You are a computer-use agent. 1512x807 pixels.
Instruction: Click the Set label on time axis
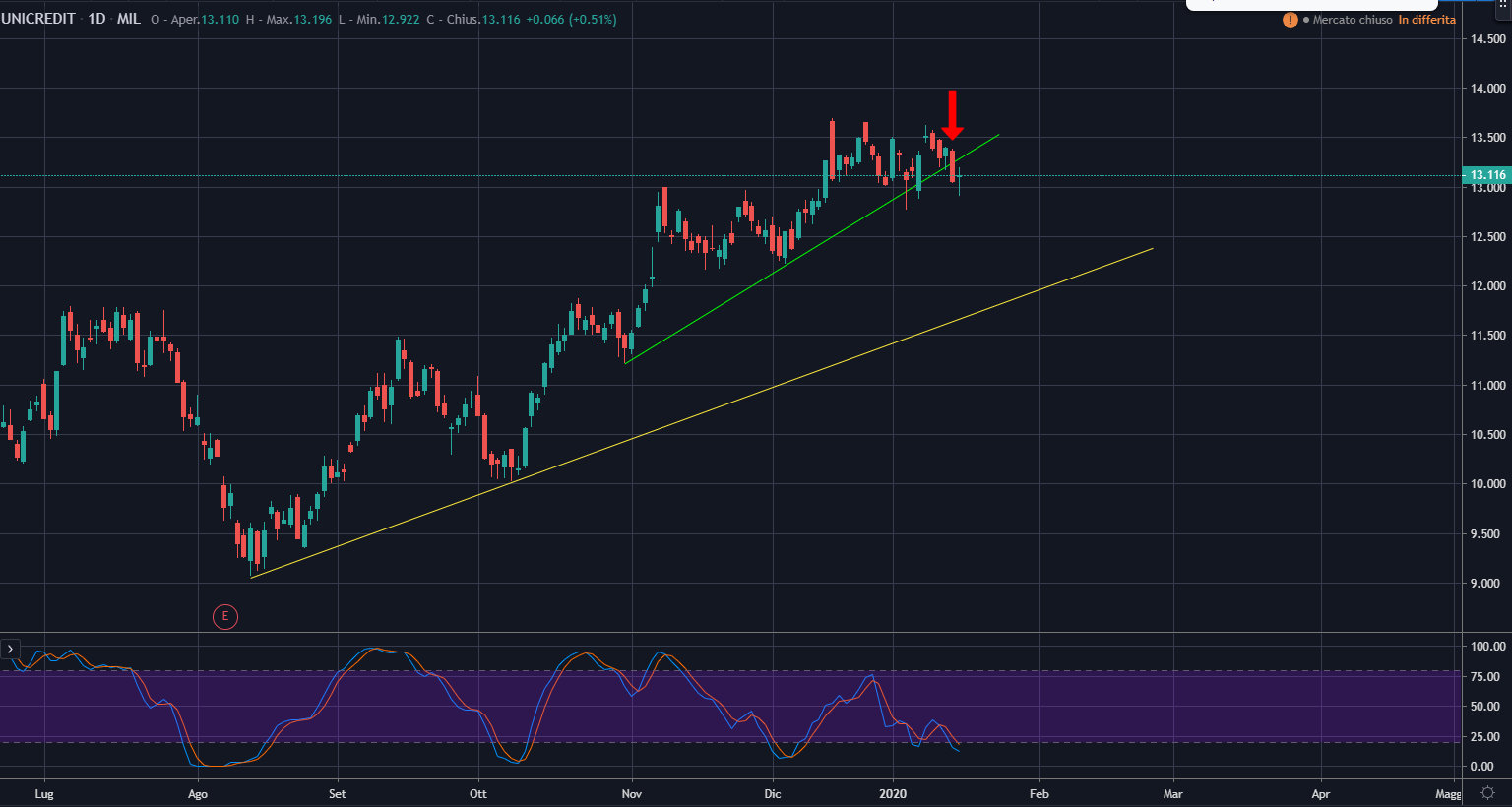[x=338, y=794]
